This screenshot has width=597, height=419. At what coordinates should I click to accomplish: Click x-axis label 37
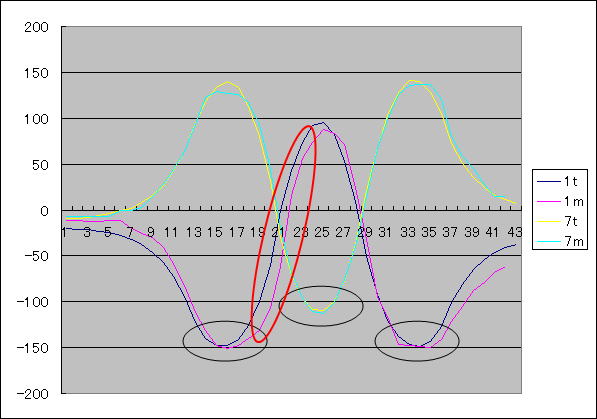[x=450, y=232]
